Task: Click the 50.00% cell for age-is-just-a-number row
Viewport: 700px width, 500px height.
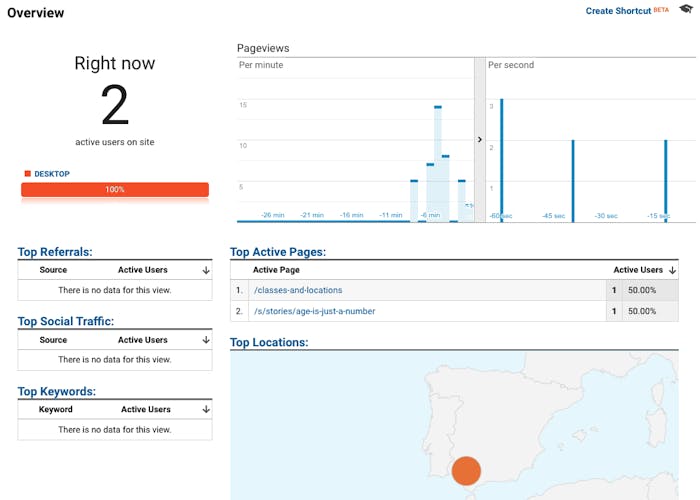Action: tap(642, 311)
